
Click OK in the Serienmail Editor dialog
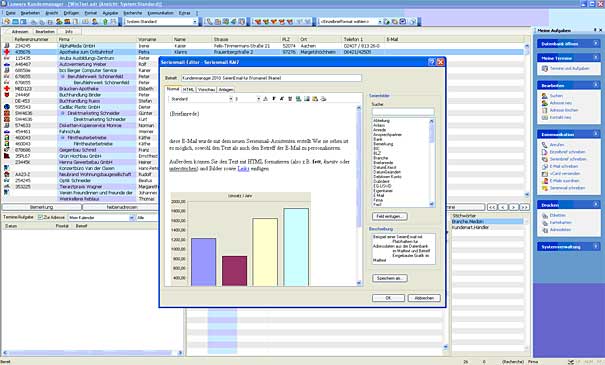tap(388, 298)
